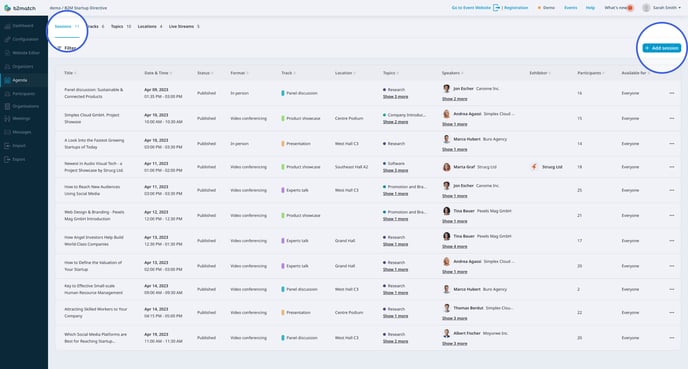The height and width of the screenshot is (369, 688).
Task: Click the b2match logo
Action: (x=20, y=8)
